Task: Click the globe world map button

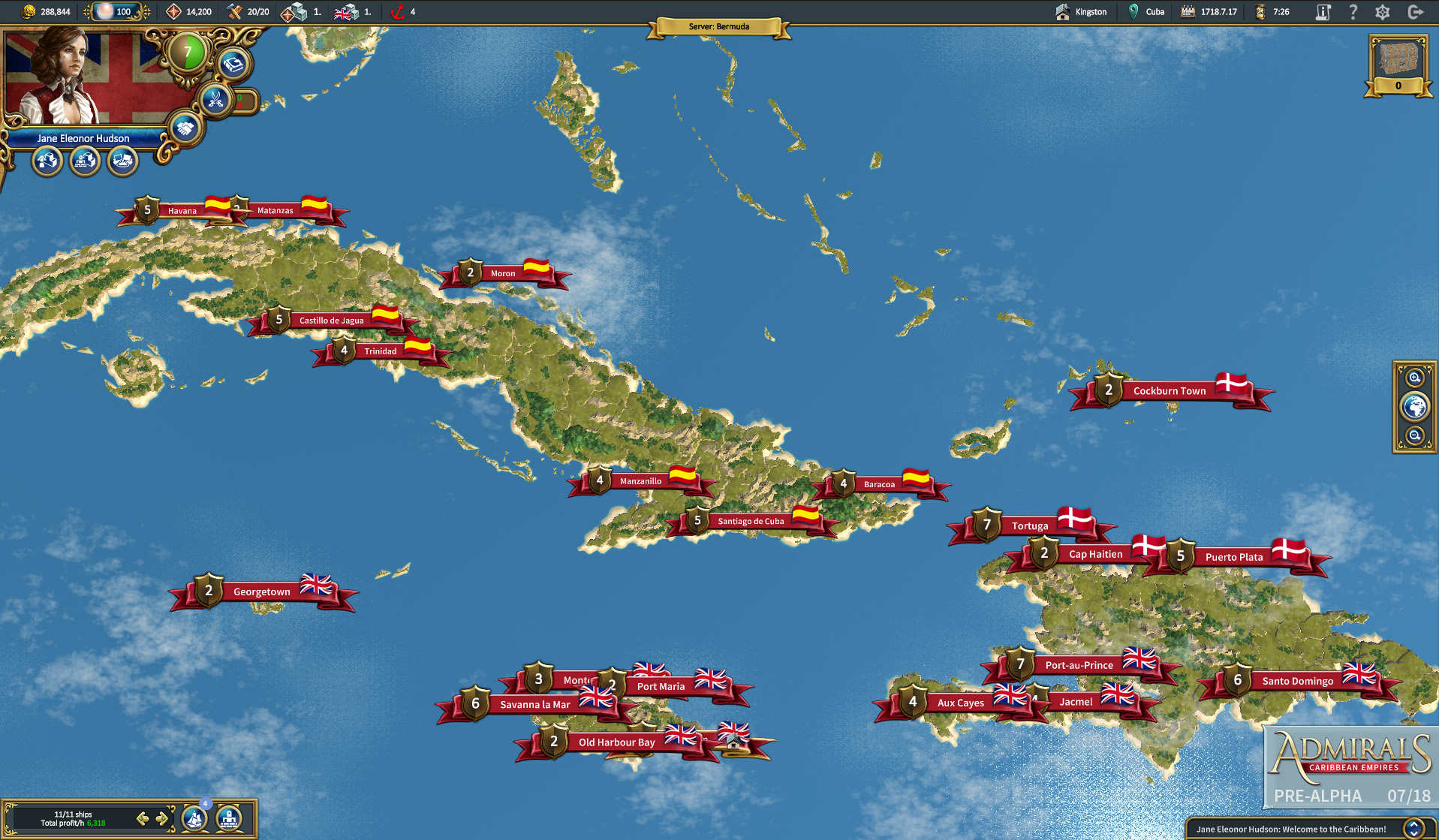Action: [1415, 407]
